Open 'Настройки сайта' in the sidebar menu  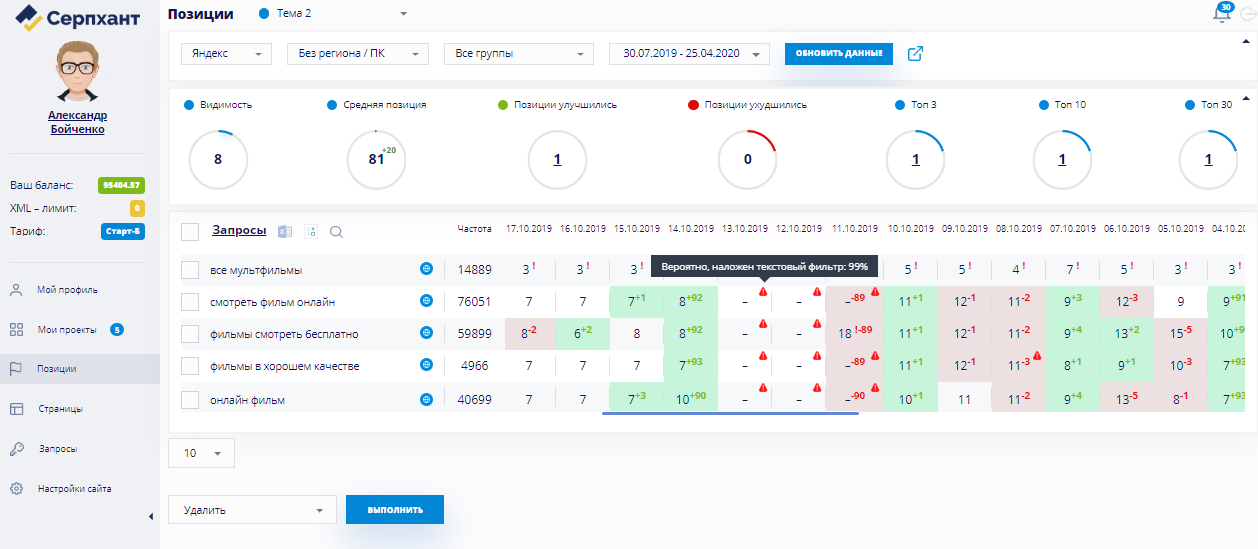[x=74, y=489]
